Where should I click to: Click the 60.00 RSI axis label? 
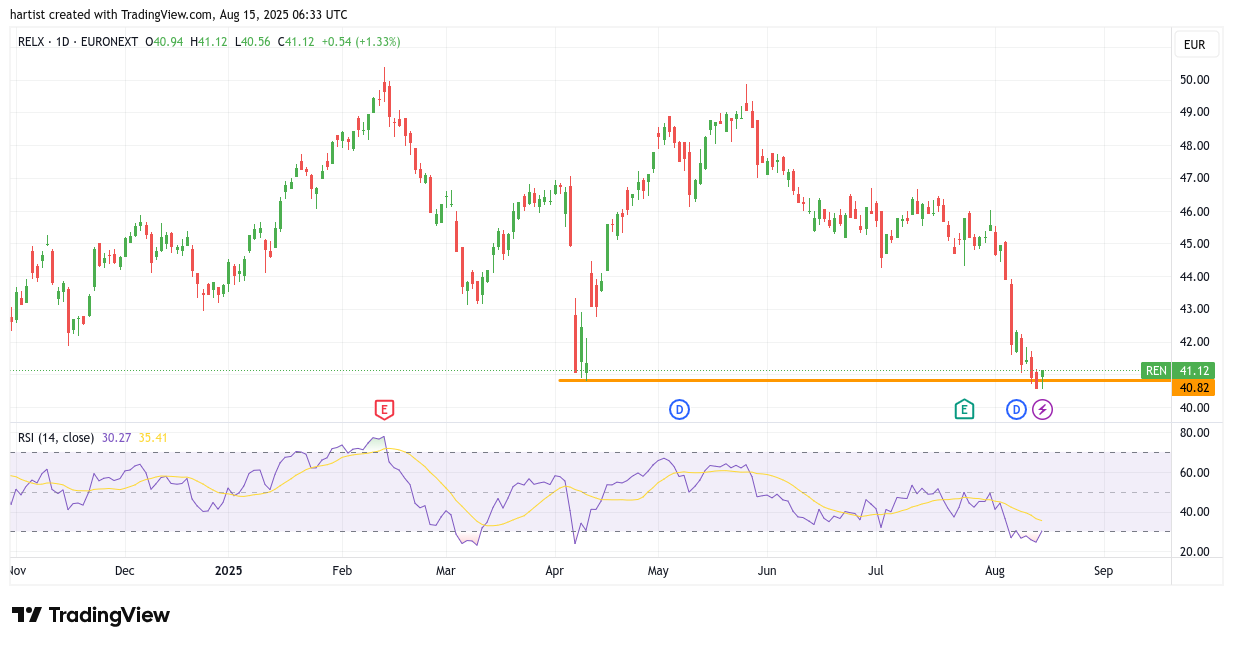click(1195, 472)
